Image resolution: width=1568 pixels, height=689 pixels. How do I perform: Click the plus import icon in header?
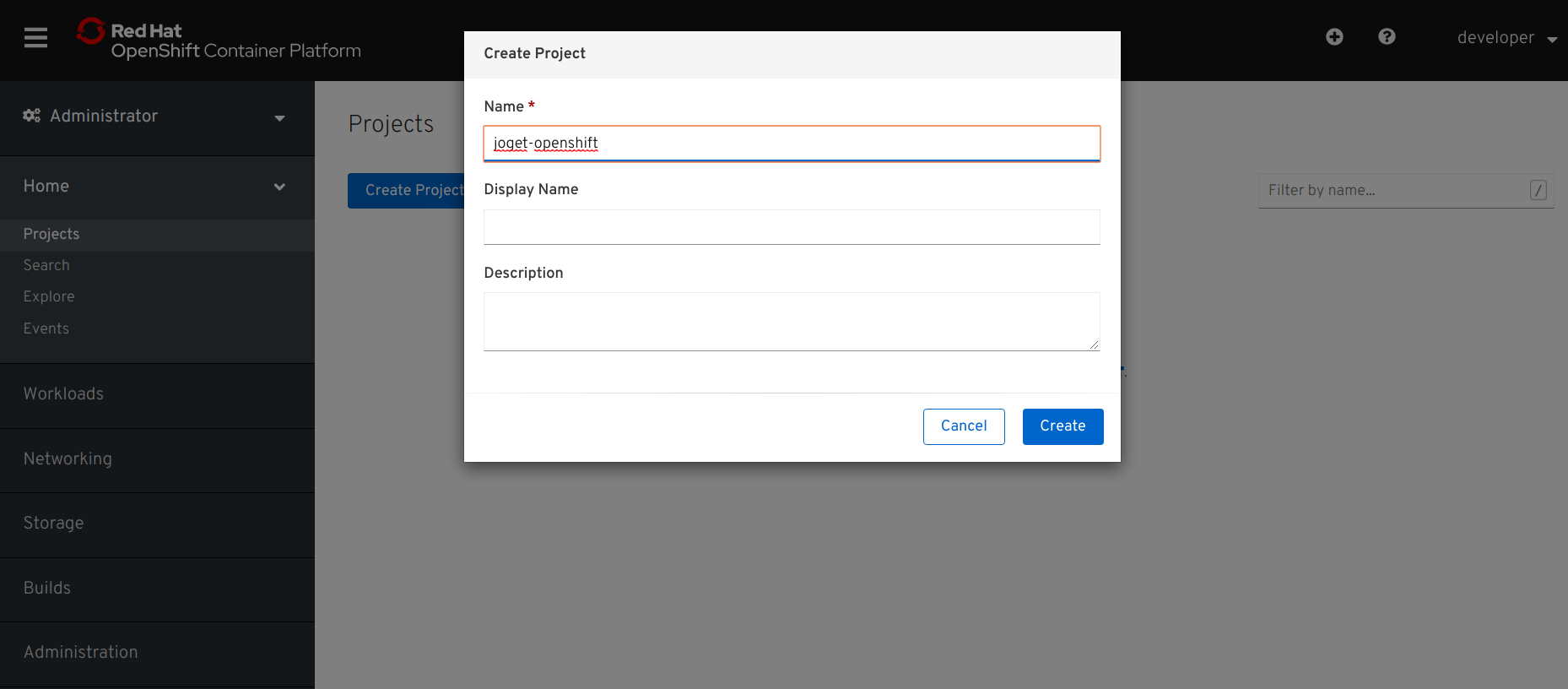[x=1334, y=37]
